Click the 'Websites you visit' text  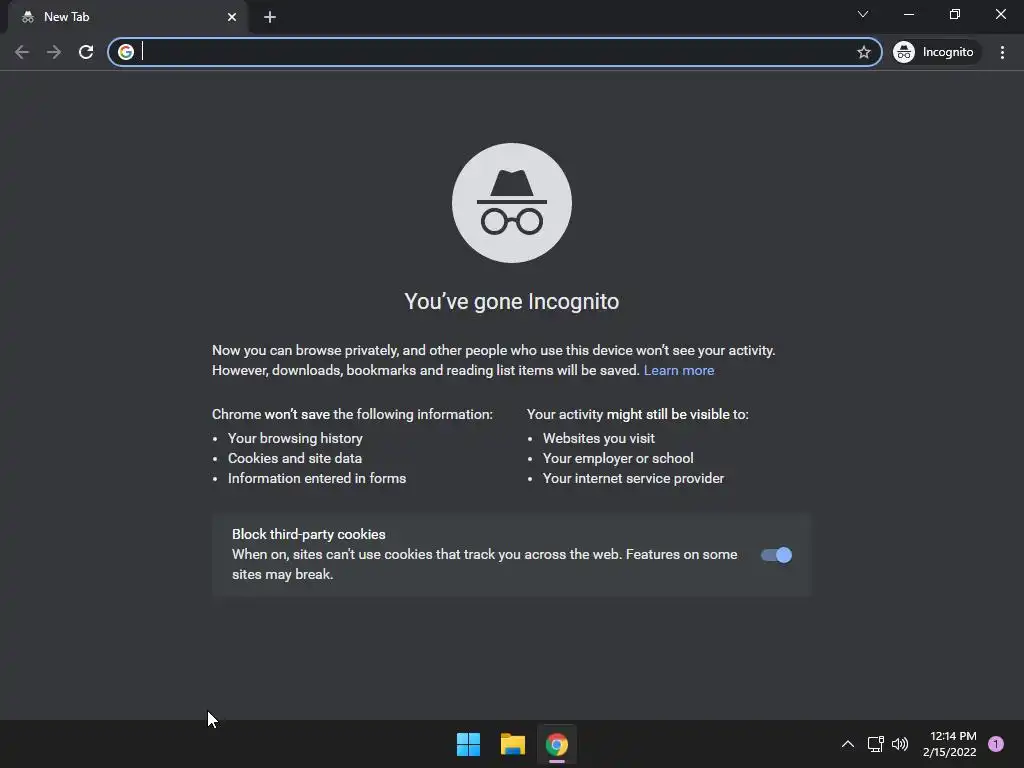[x=599, y=438]
